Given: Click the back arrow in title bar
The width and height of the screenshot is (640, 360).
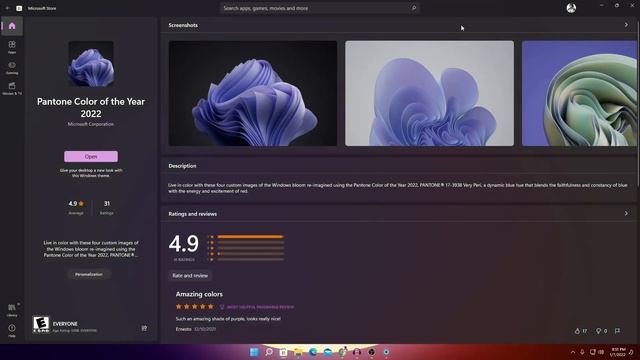Looking at the screenshot, I should pos(7,8).
